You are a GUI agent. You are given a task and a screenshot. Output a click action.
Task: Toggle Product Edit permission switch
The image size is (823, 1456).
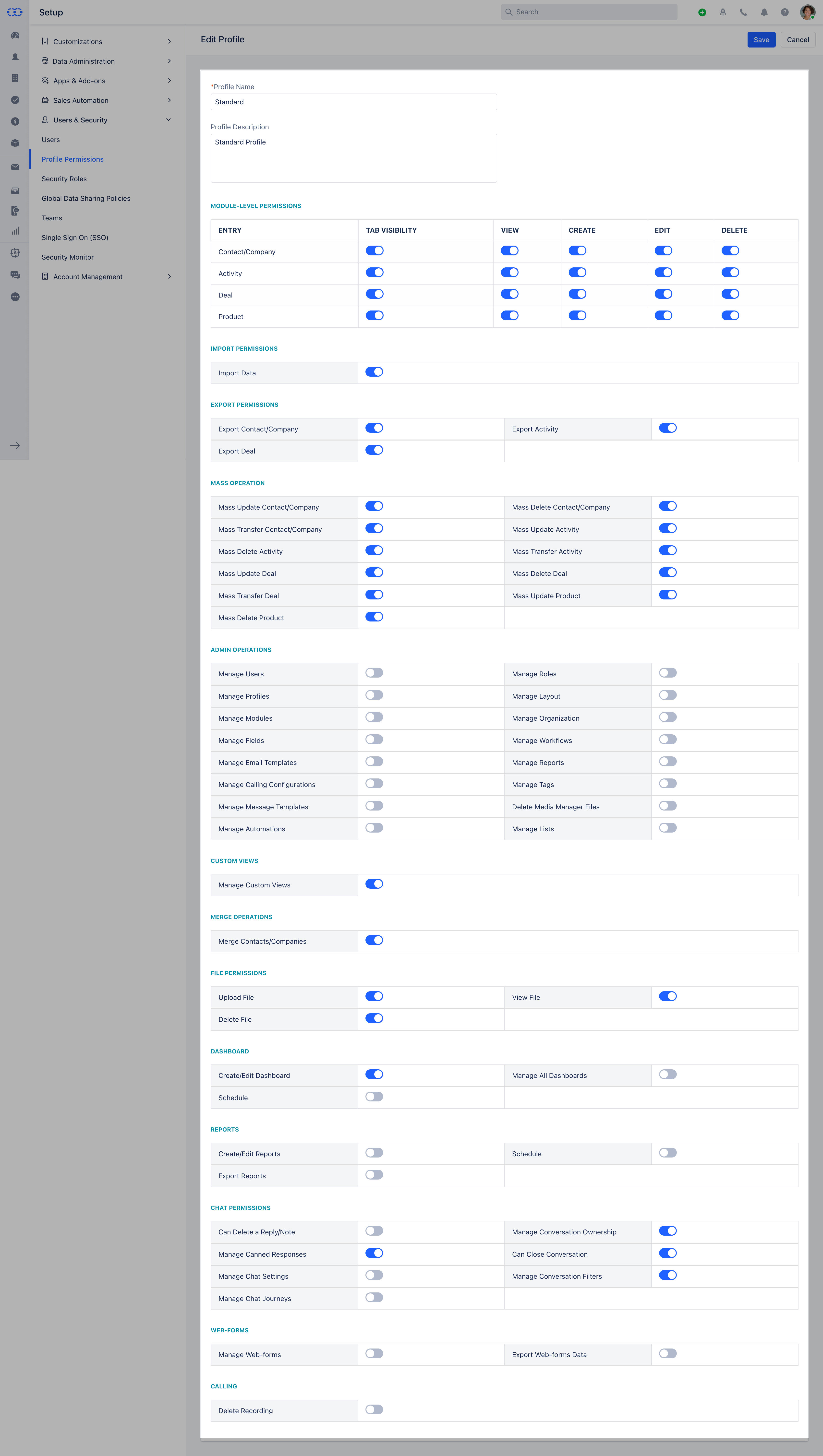coord(663,315)
